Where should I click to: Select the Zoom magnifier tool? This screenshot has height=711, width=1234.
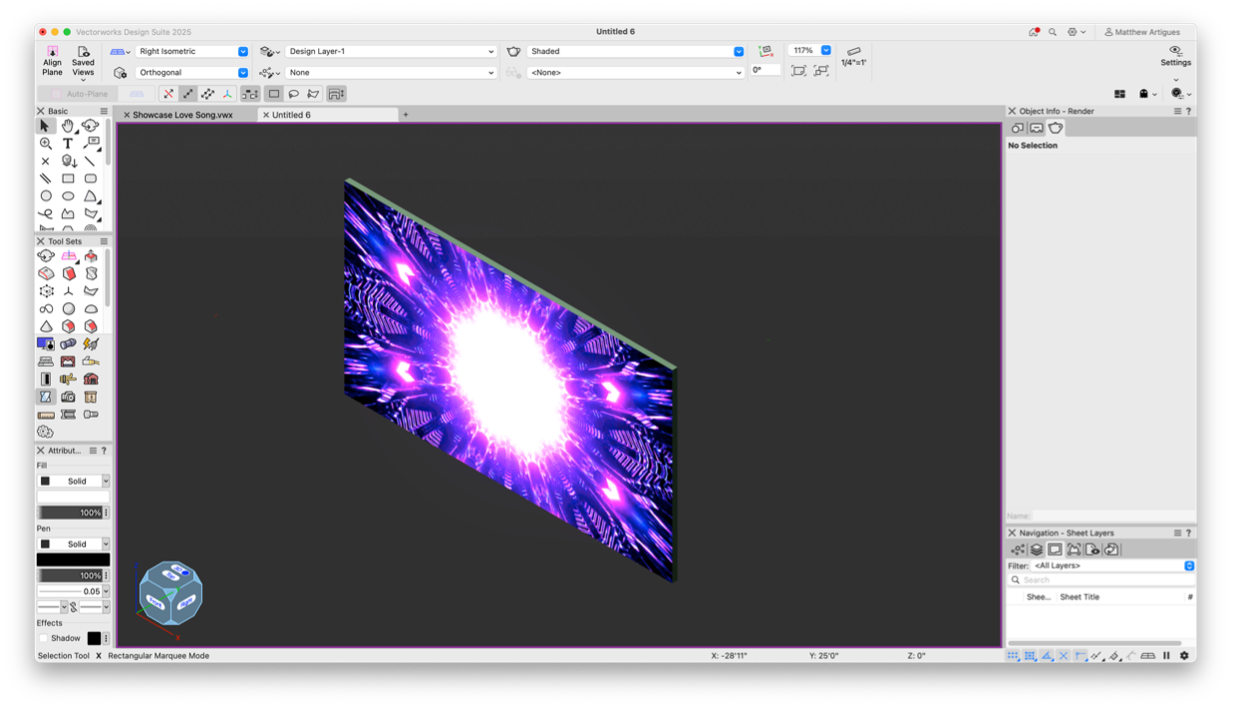tap(46, 143)
